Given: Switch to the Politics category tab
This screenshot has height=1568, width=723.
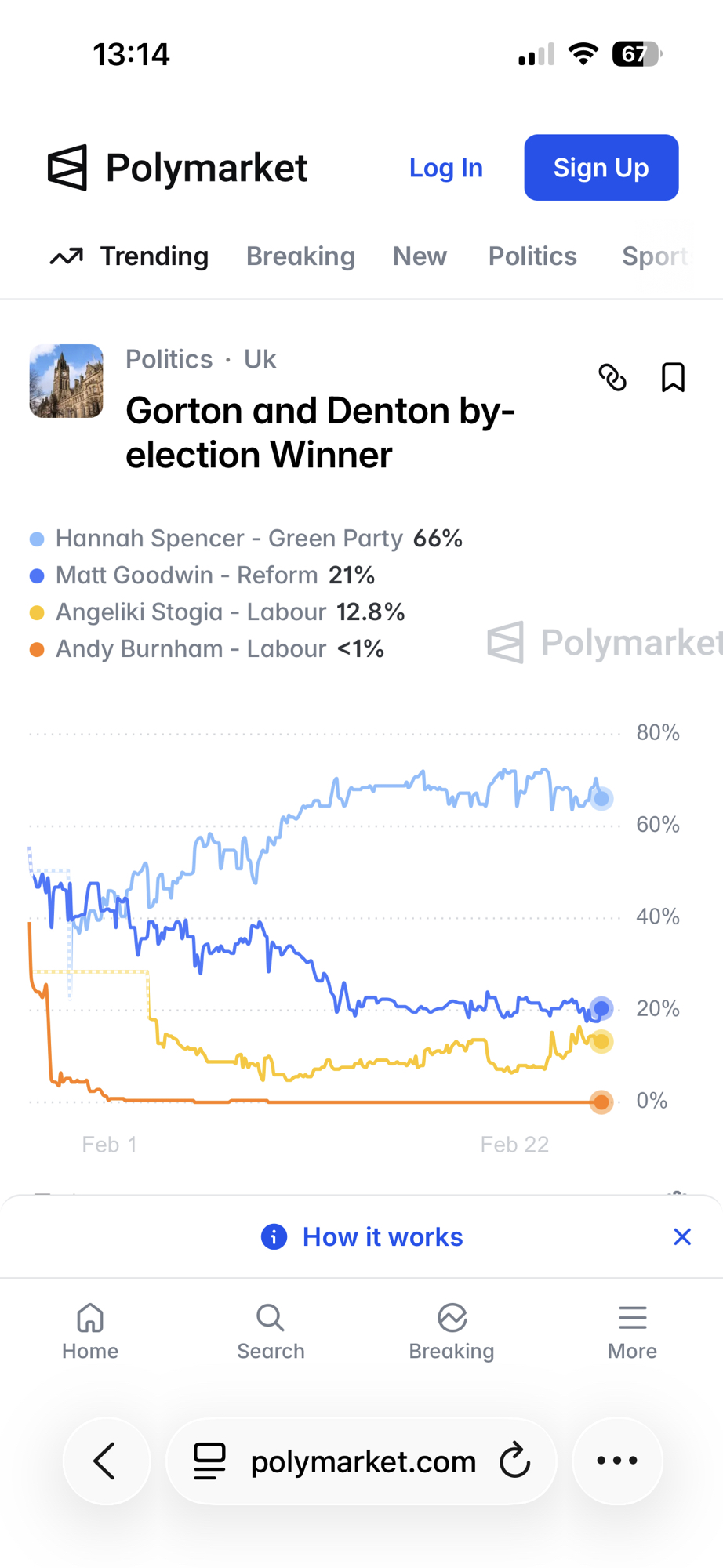Looking at the screenshot, I should click(x=532, y=256).
